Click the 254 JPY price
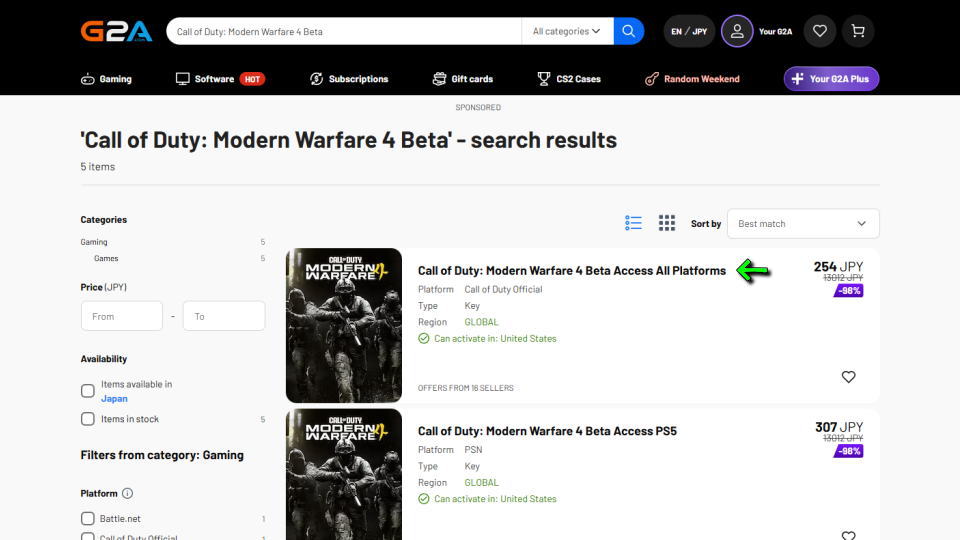 point(838,266)
